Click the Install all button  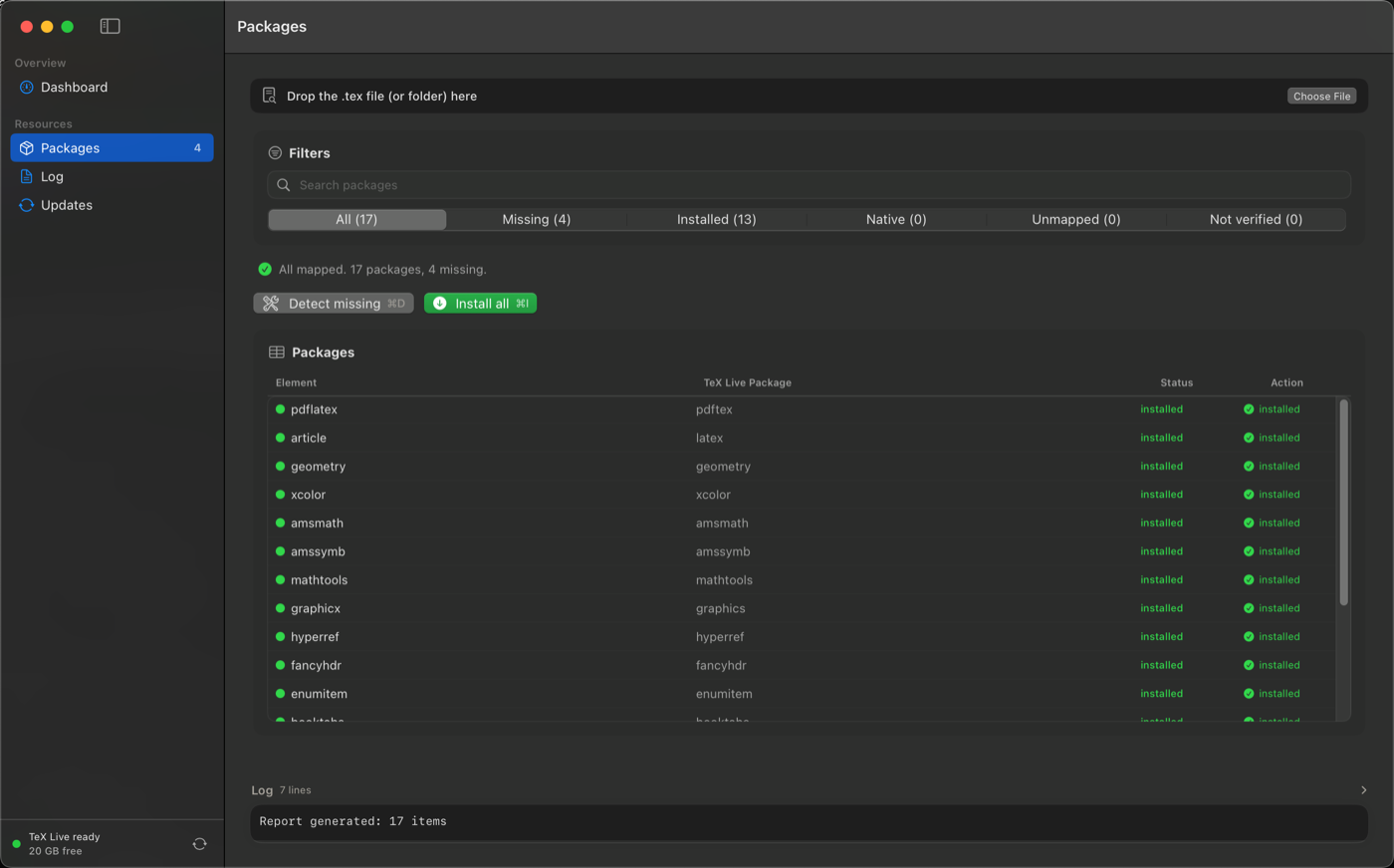pyautogui.click(x=480, y=304)
